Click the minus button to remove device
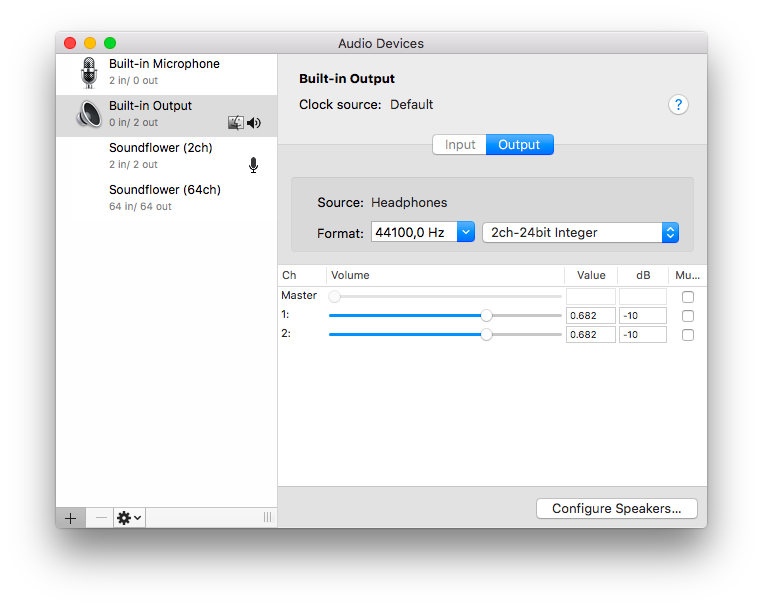The image size is (763, 608). pos(100,517)
